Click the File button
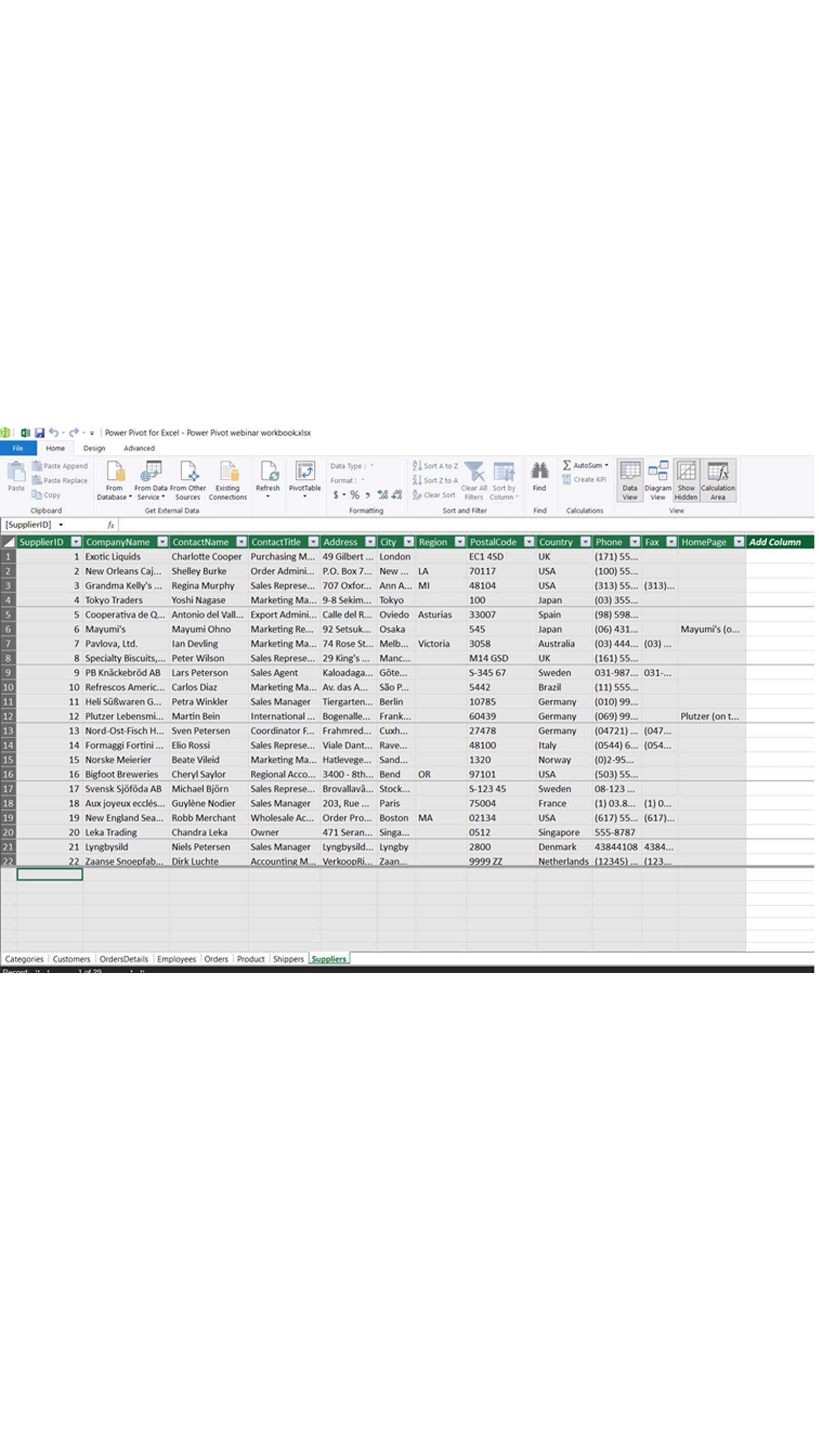Image resolution: width=819 pixels, height=1456 pixels. (x=18, y=449)
